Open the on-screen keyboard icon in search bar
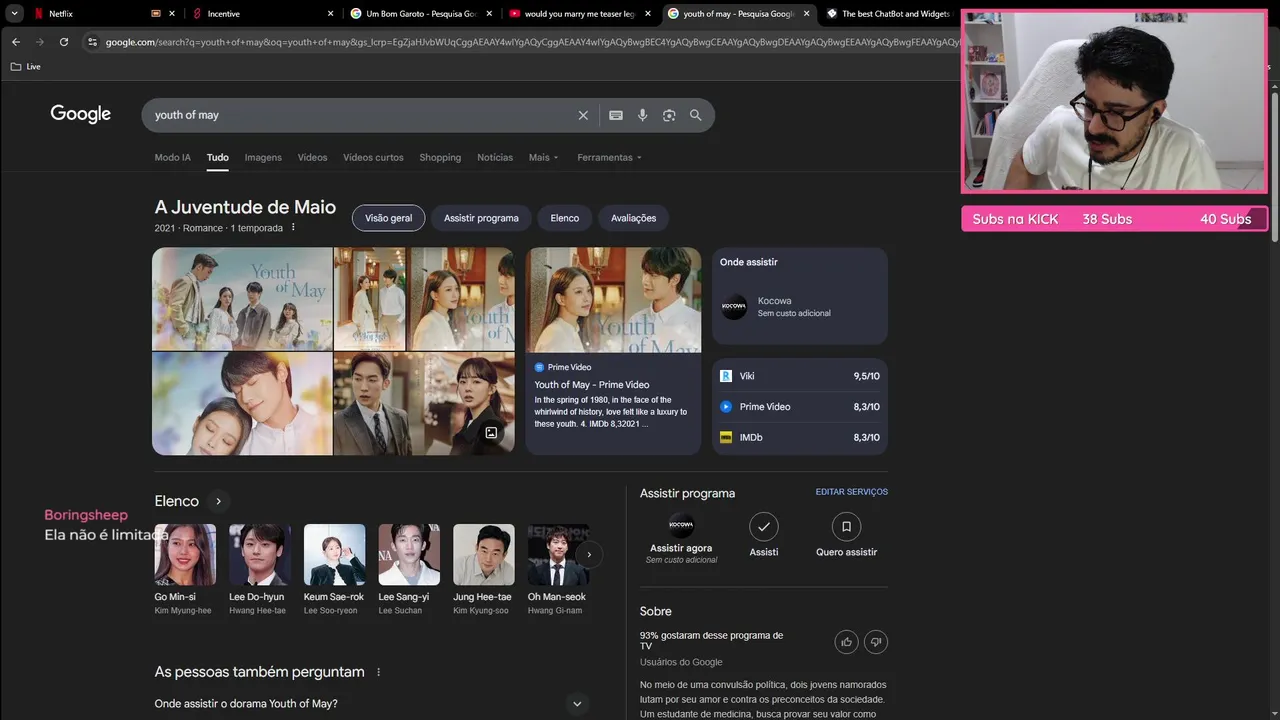The height and width of the screenshot is (720, 1280). coord(616,115)
